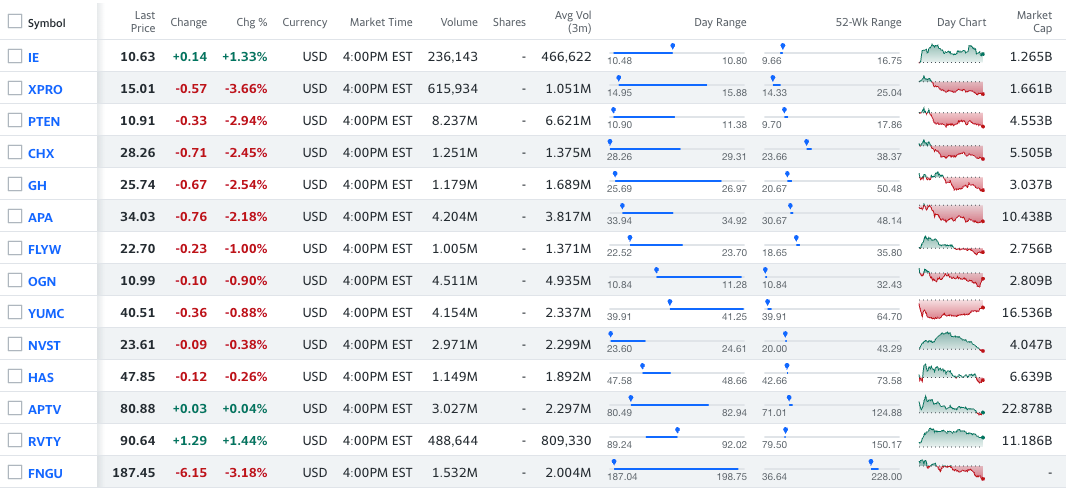This screenshot has height=503, width=1066.
Task: Click the IE day range bar
Action: click(x=677, y=52)
